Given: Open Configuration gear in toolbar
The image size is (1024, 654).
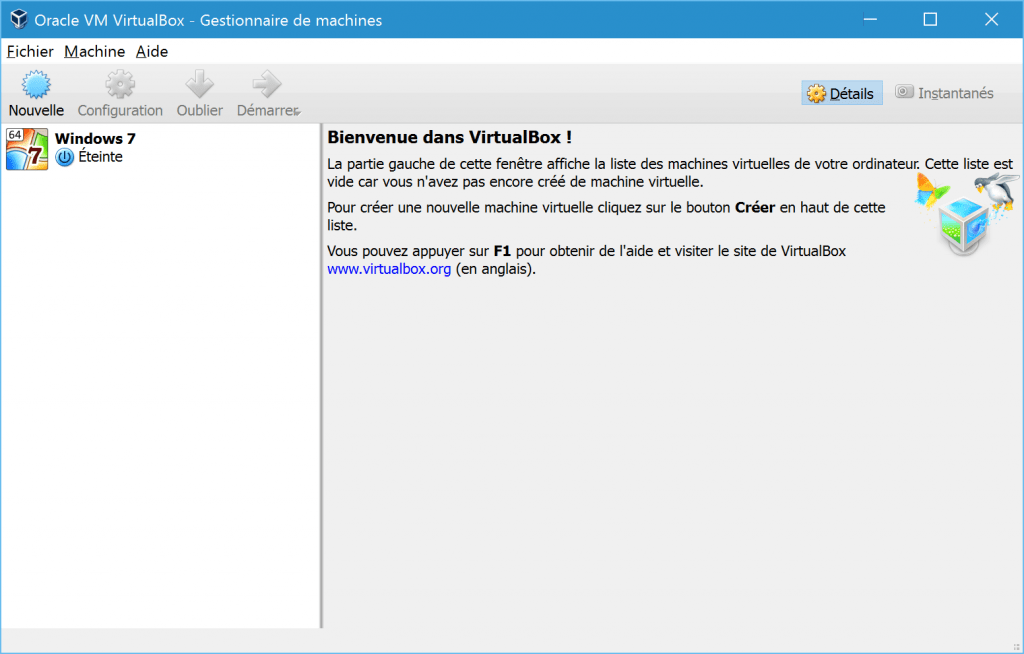Looking at the screenshot, I should click(x=120, y=84).
